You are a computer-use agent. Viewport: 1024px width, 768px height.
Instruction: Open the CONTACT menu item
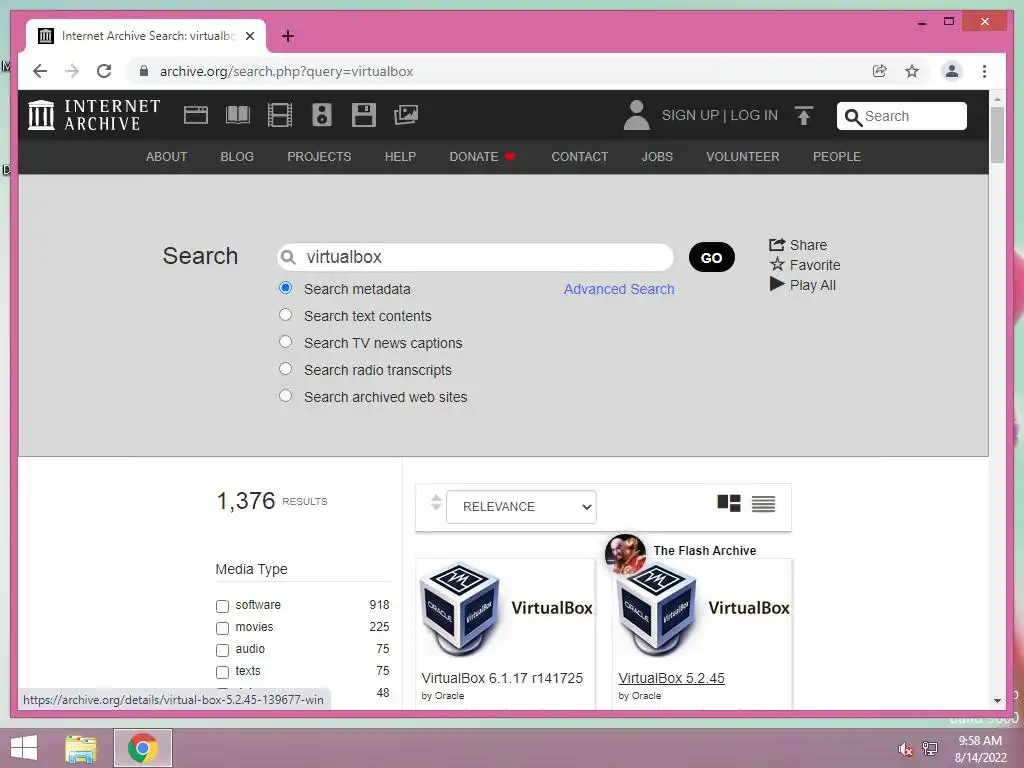[579, 157]
